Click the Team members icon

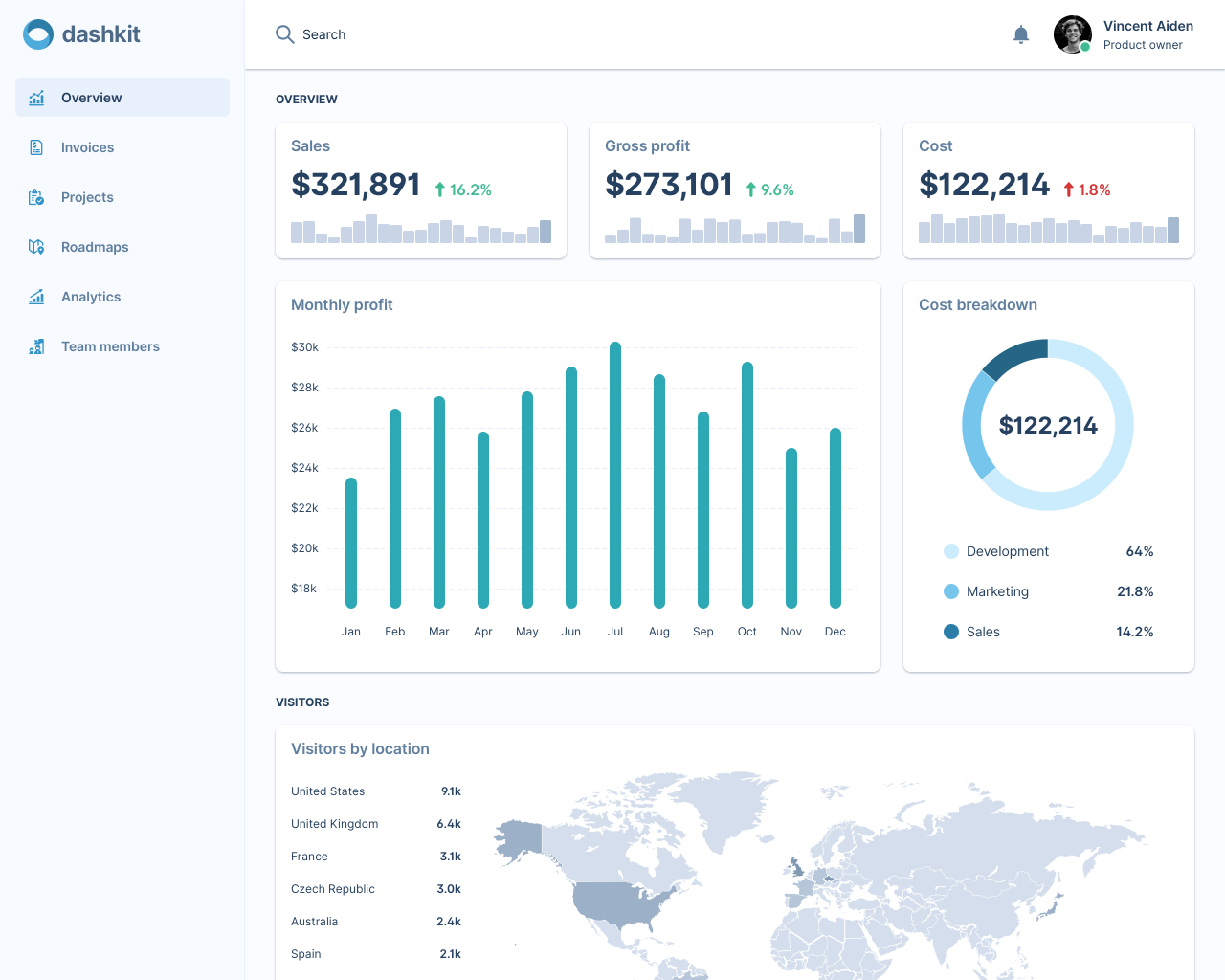point(36,346)
